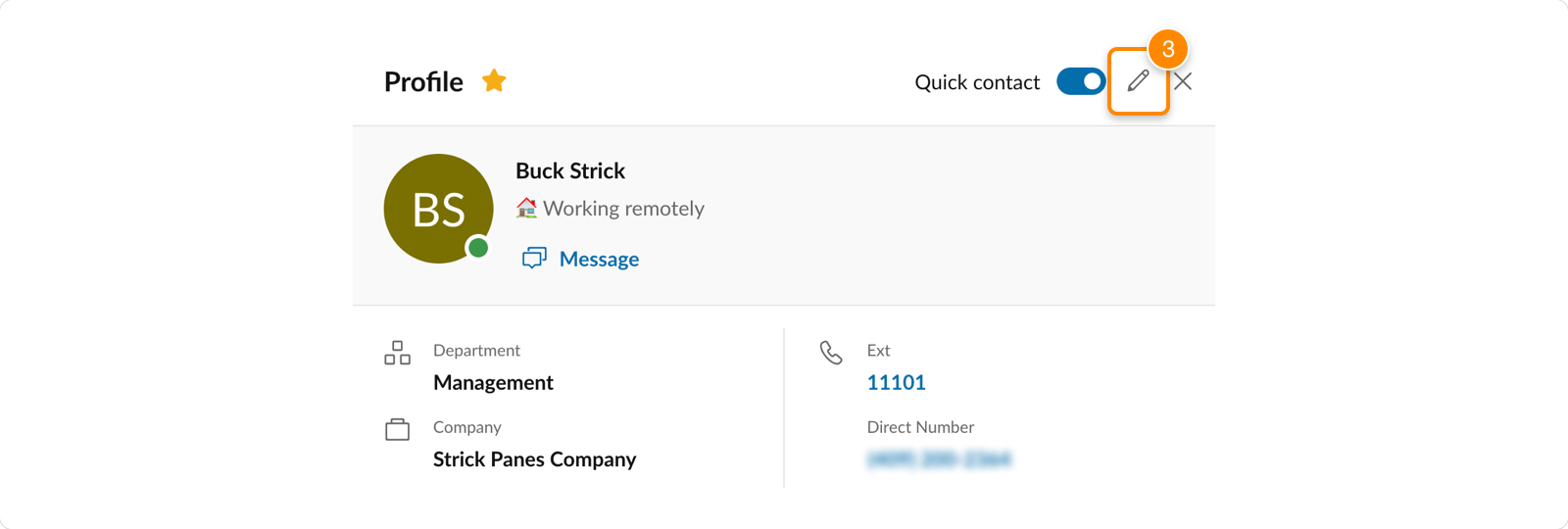Viewport: 1568px width, 529px height.
Task: Click the Company briefcase icon
Action: click(397, 429)
